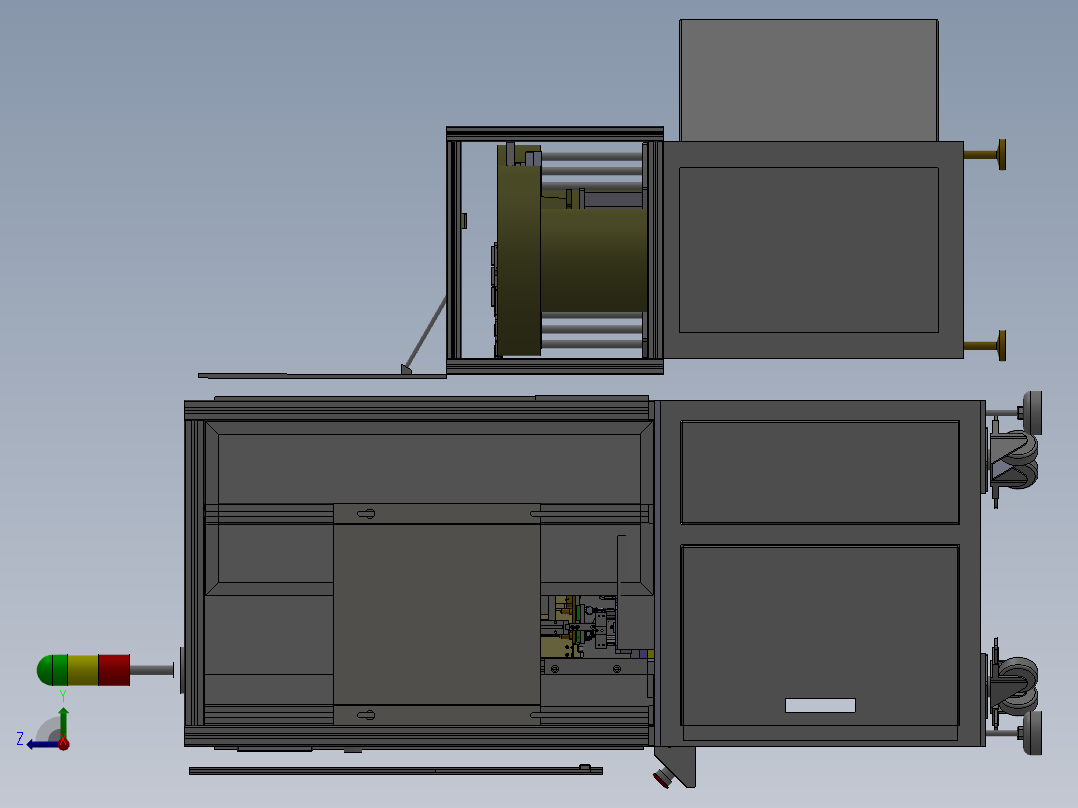Viewport: 1078px width, 808px height.
Task: Select the light gray raised panel at top right
Action: click(x=809, y=80)
